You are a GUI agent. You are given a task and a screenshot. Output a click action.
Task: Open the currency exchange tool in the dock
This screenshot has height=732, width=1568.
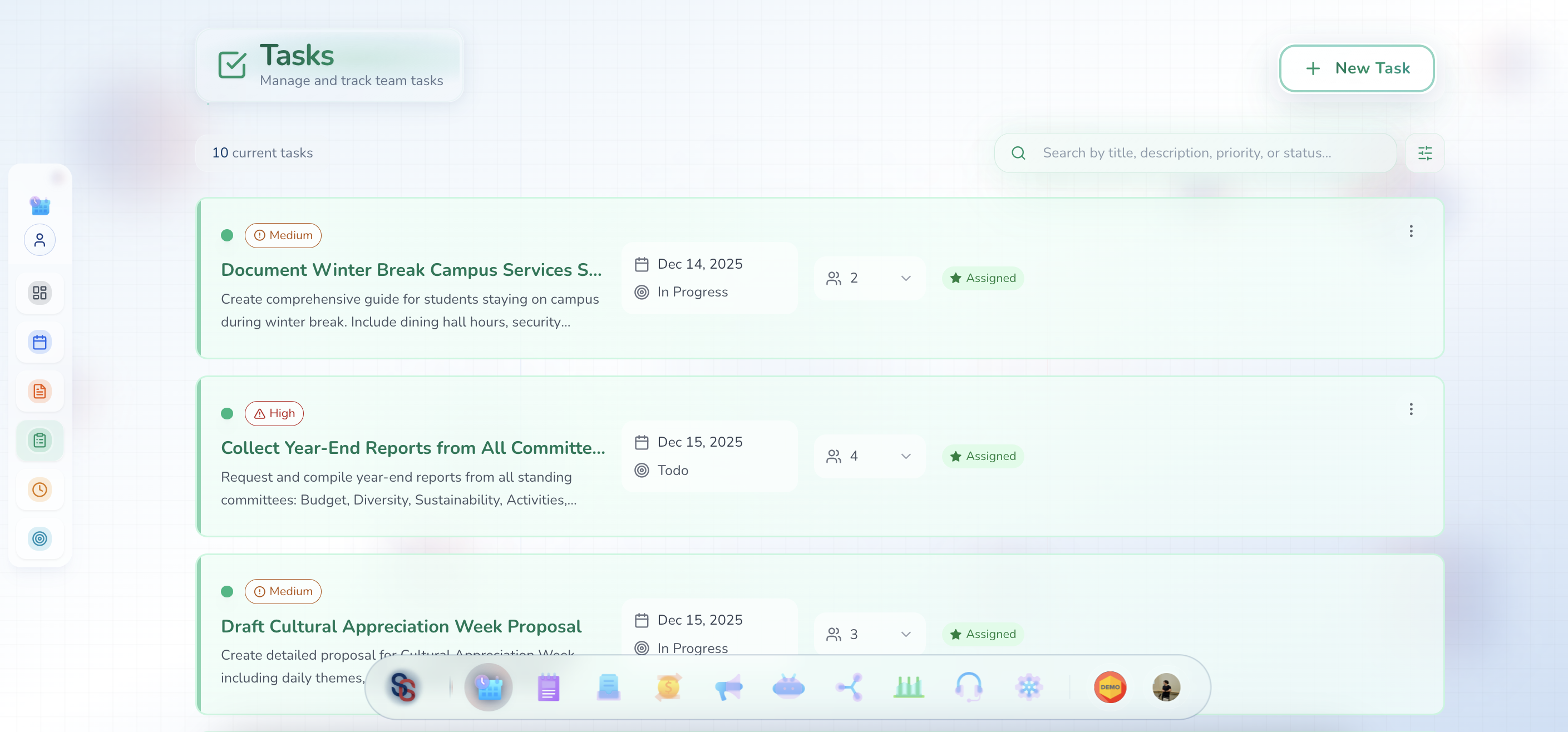click(x=668, y=687)
